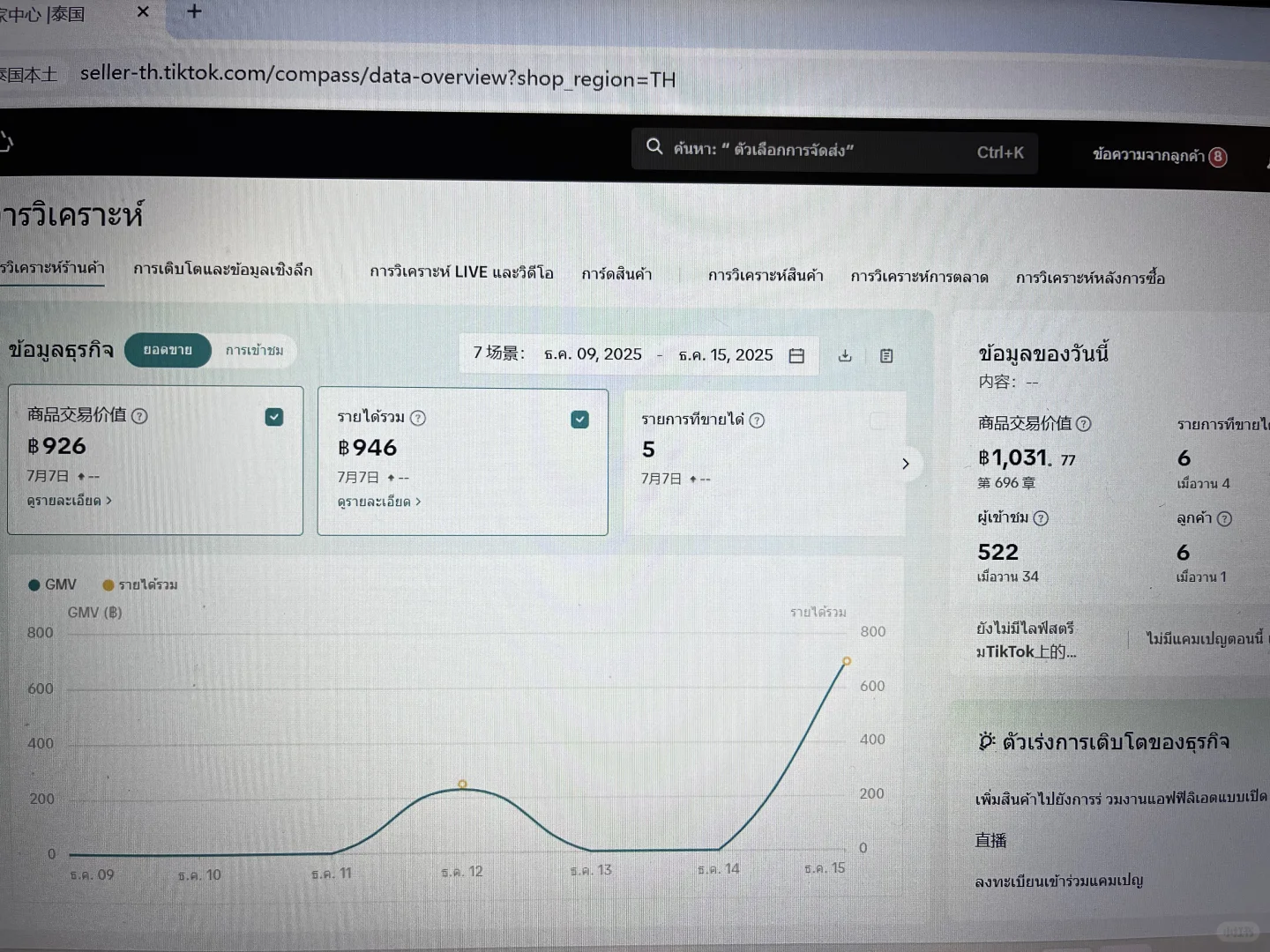1270x952 pixels.
Task: Toggle the GMV legend dot
Action: (34, 584)
